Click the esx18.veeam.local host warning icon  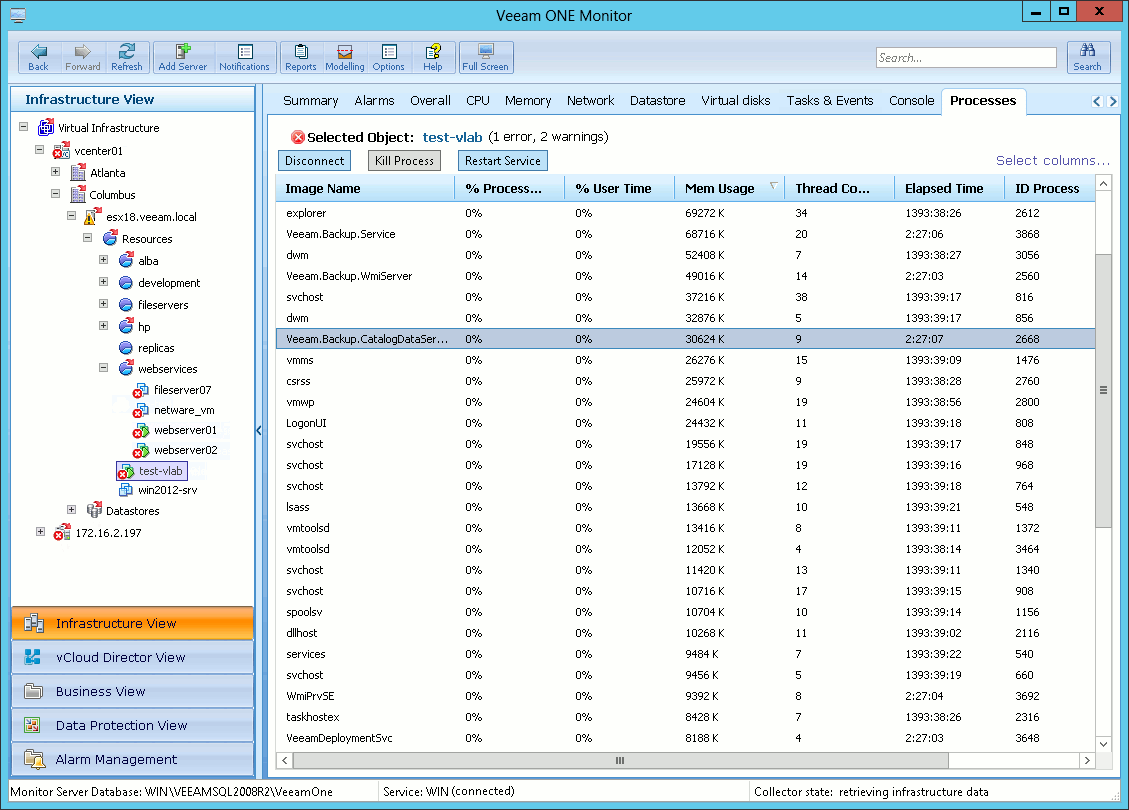point(92,216)
